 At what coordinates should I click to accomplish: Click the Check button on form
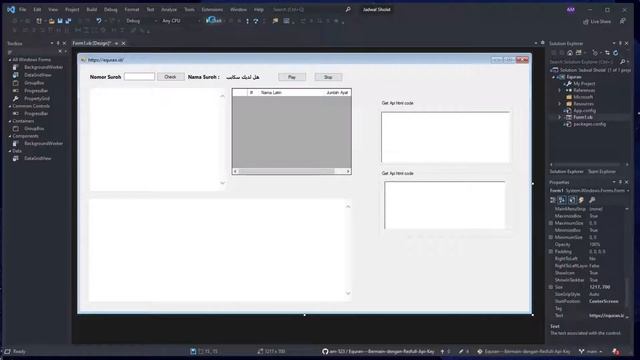[170, 77]
